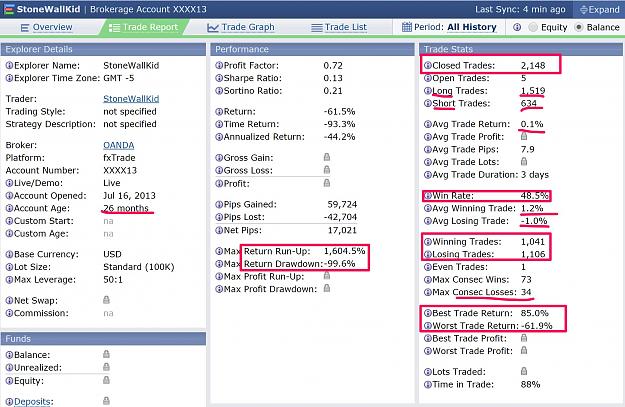Click the Win Rate value 48.5%

[x=535, y=196]
